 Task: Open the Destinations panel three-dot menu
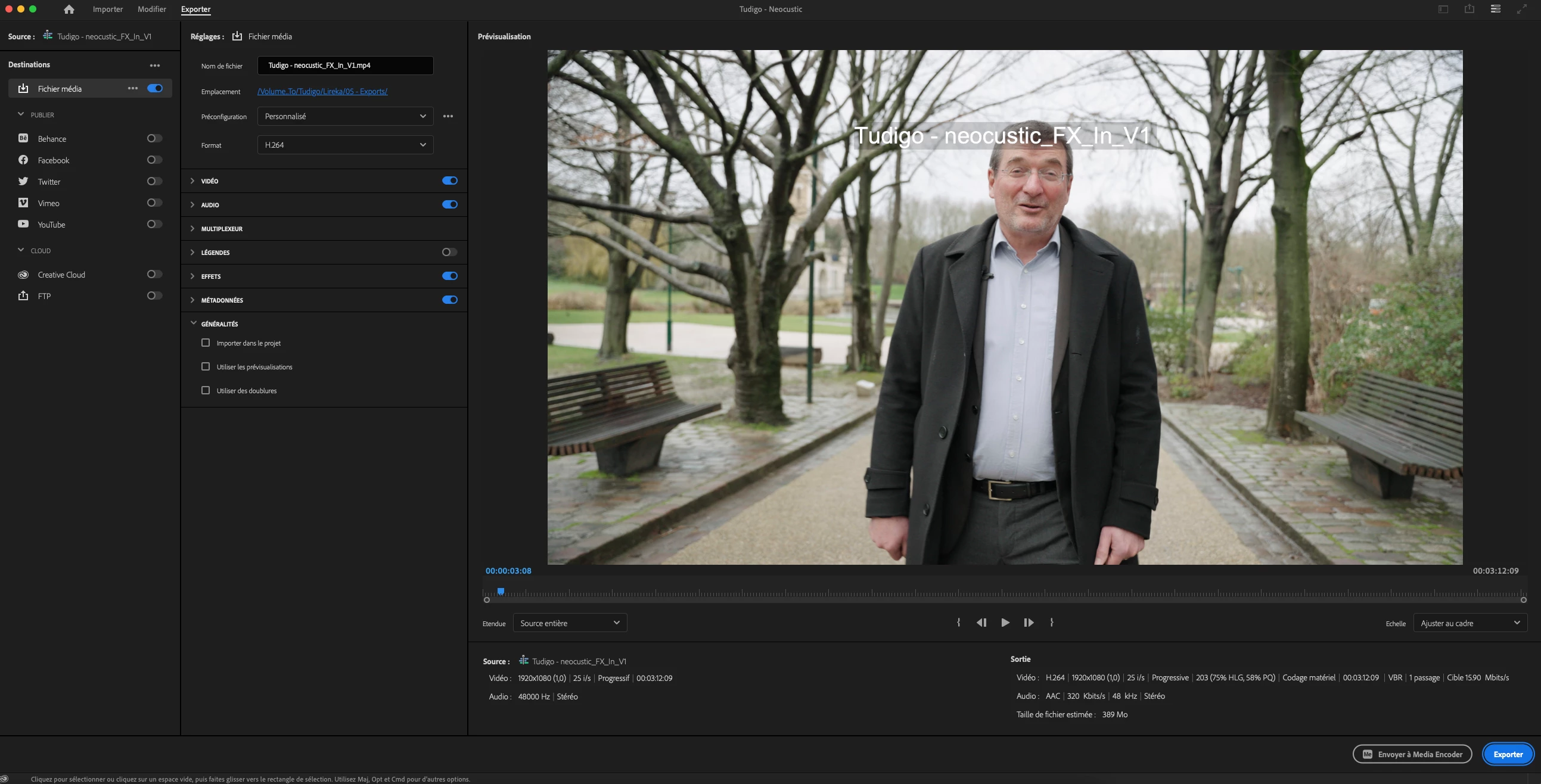[155, 65]
